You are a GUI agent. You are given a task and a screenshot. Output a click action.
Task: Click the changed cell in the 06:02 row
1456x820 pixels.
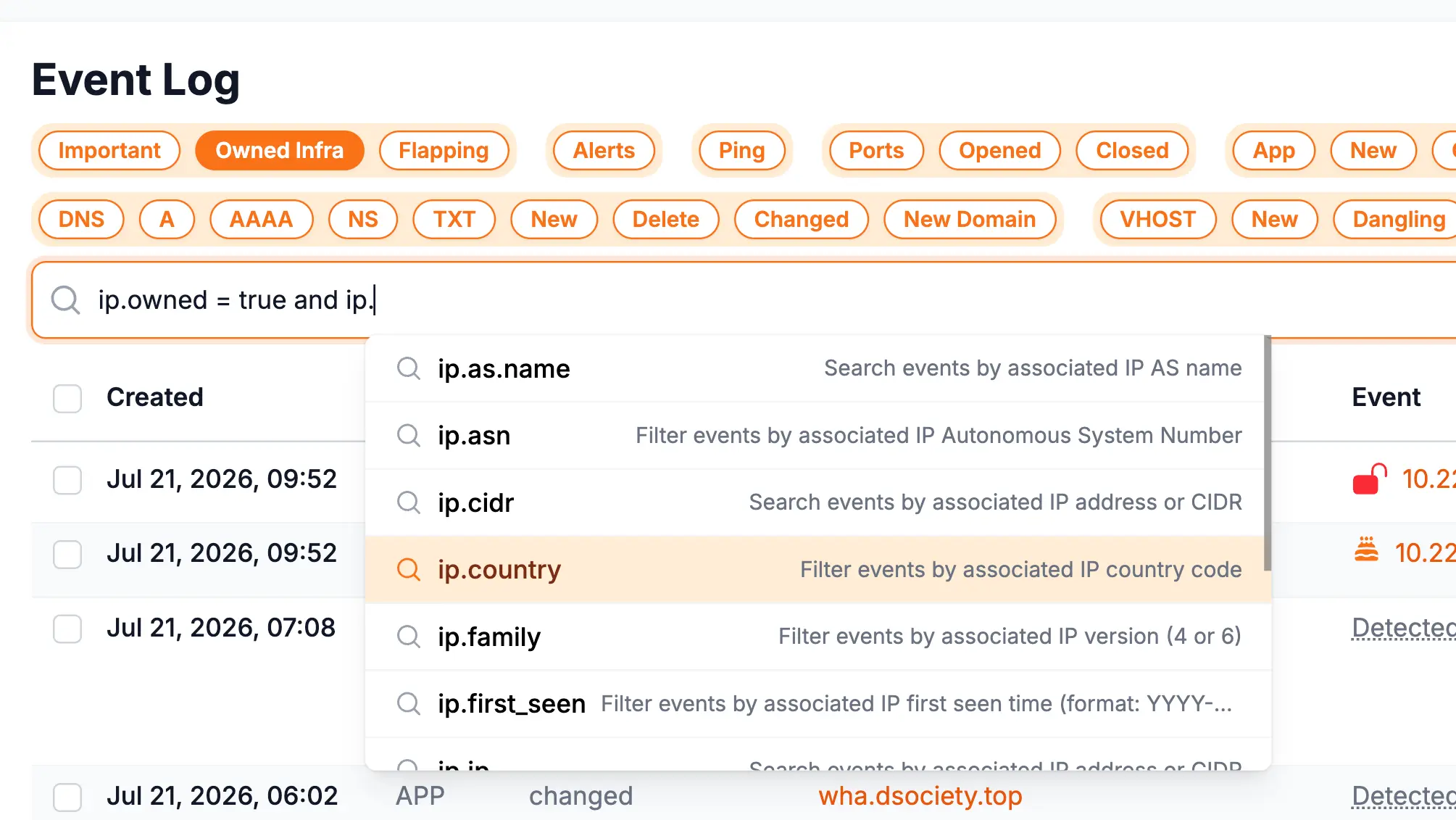coord(581,796)
